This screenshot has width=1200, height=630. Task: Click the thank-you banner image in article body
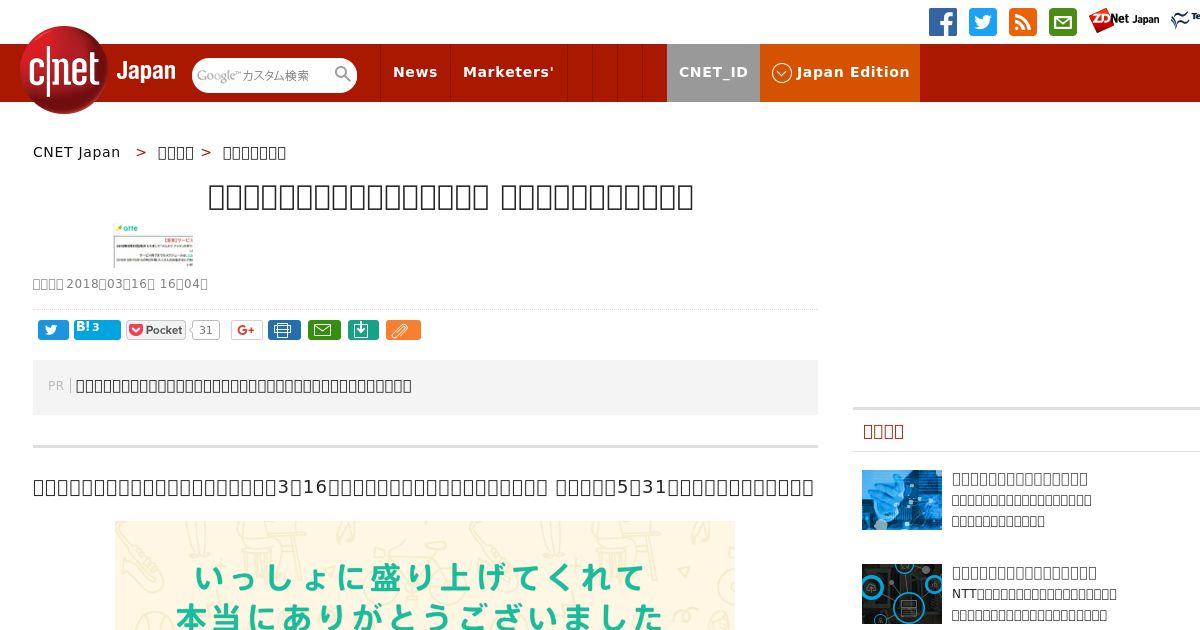click(x=425, y=576)
